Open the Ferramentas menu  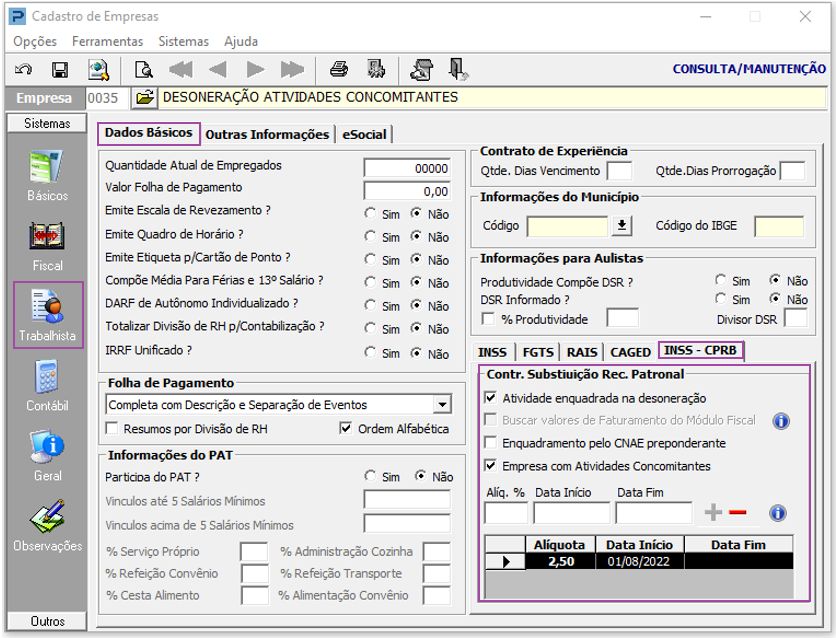[x=107, y=41]
